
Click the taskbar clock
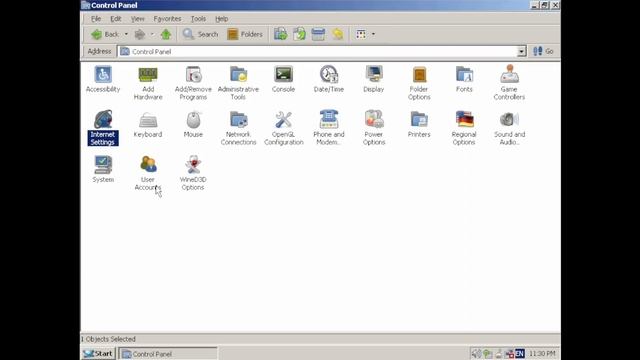pos(542,353)
